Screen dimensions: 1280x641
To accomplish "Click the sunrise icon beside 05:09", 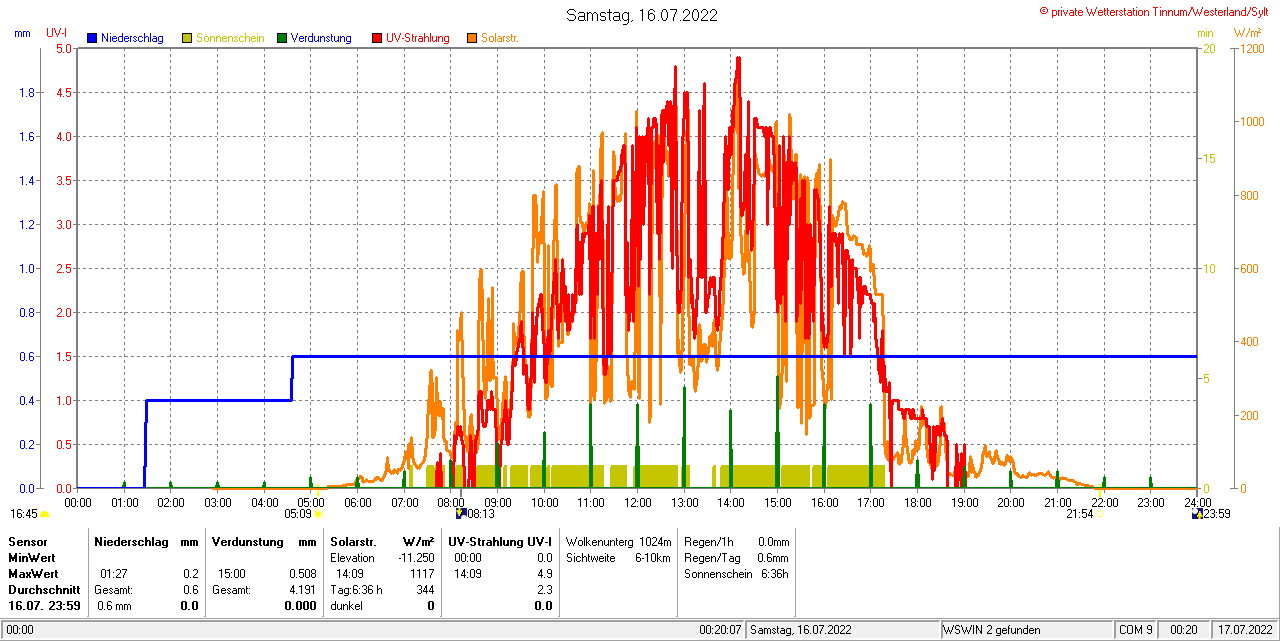I will click(318, 514).
